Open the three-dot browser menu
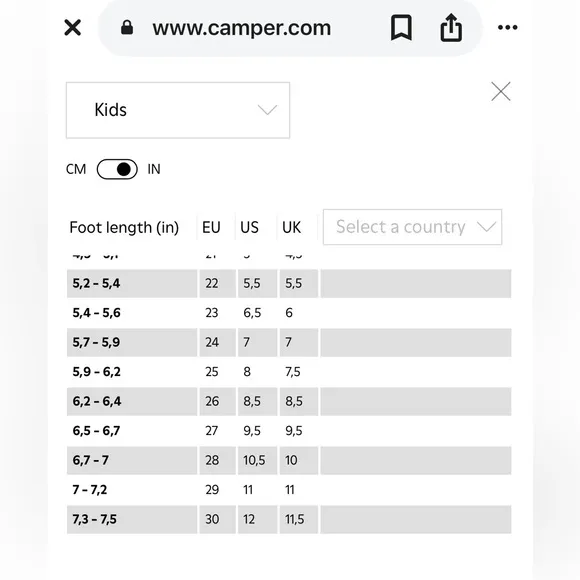The image size is (580, 580). [508, 27]
